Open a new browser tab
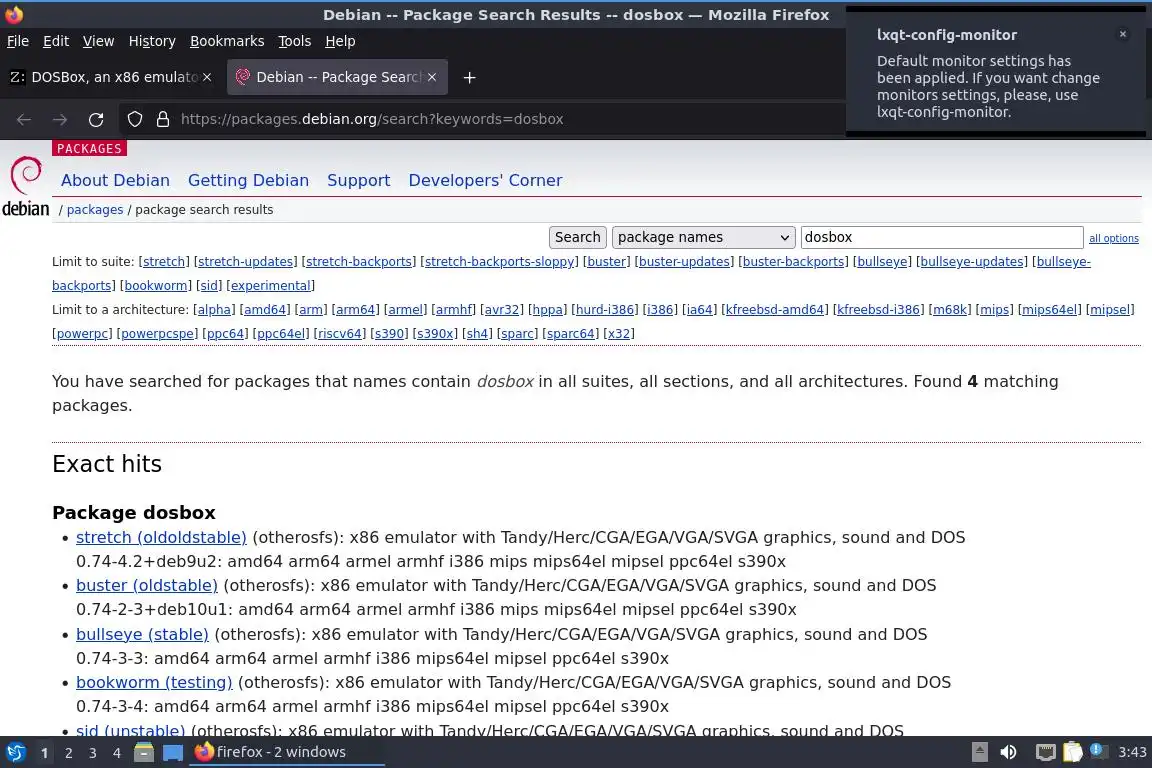 (469, 77)
